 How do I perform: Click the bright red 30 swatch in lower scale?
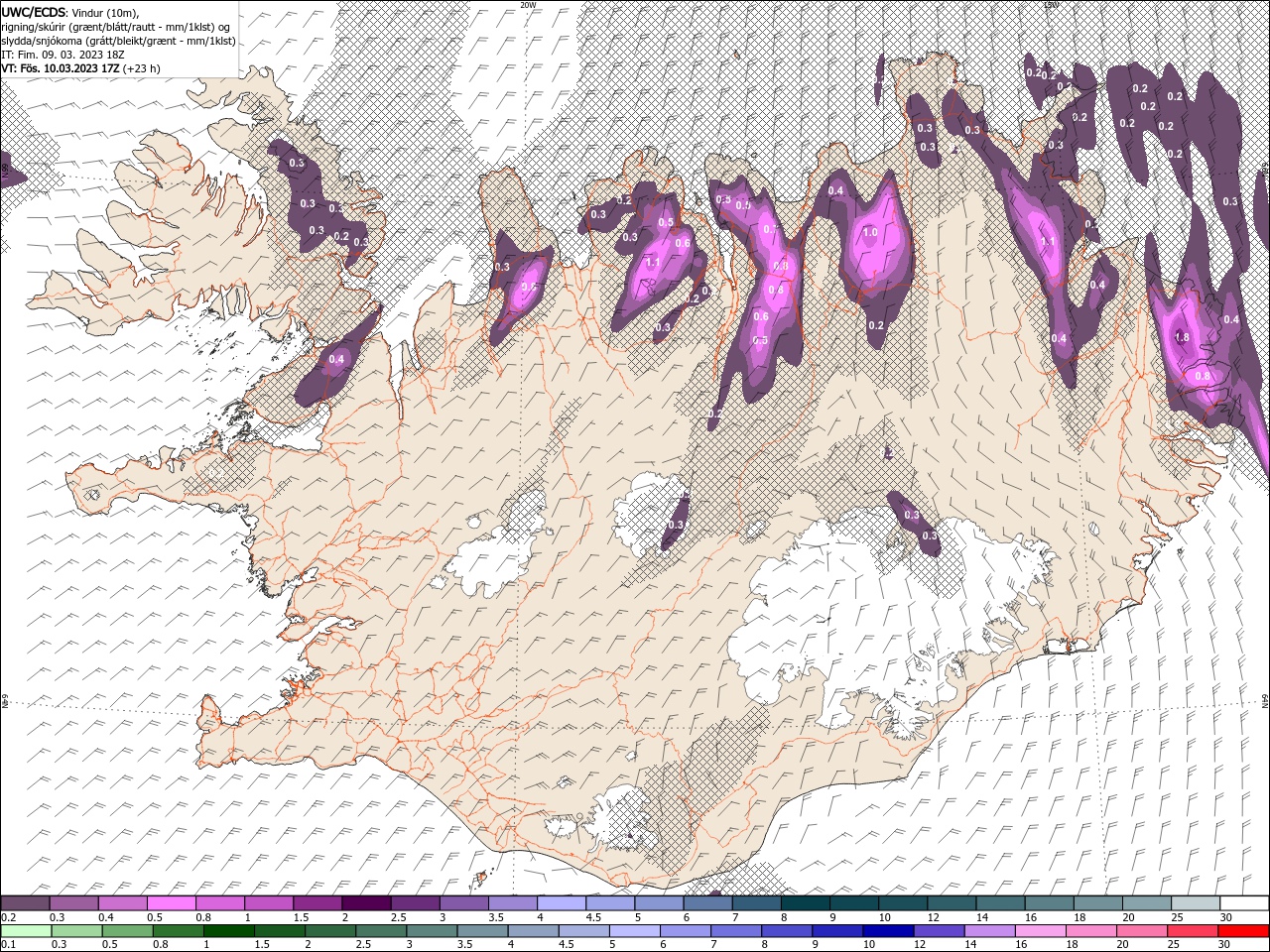1242,931
